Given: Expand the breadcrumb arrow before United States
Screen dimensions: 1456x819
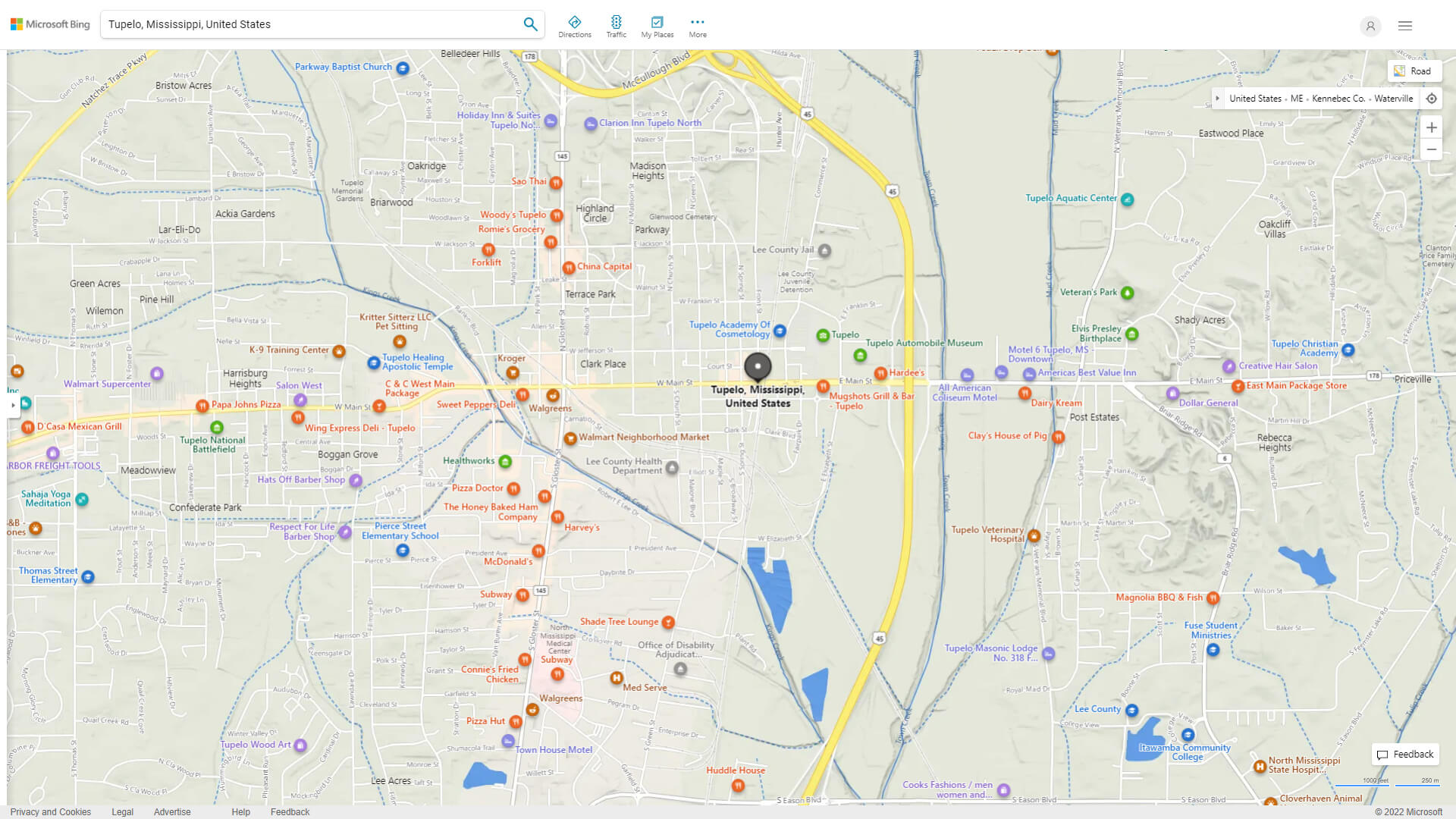Looking at the screenshot, I should [1219, 98].
